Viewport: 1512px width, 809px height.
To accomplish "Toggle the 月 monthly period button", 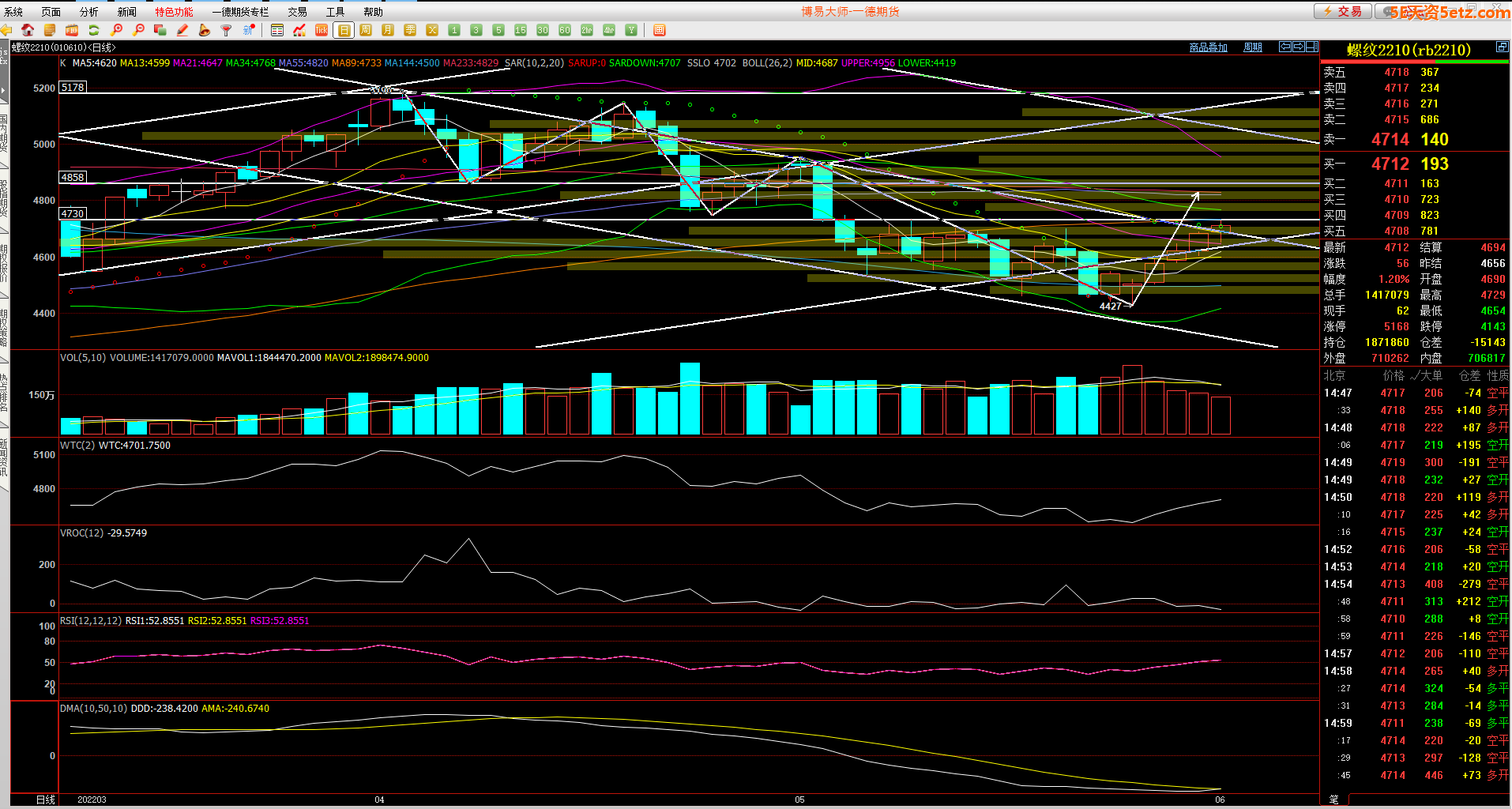I will 388,30.
